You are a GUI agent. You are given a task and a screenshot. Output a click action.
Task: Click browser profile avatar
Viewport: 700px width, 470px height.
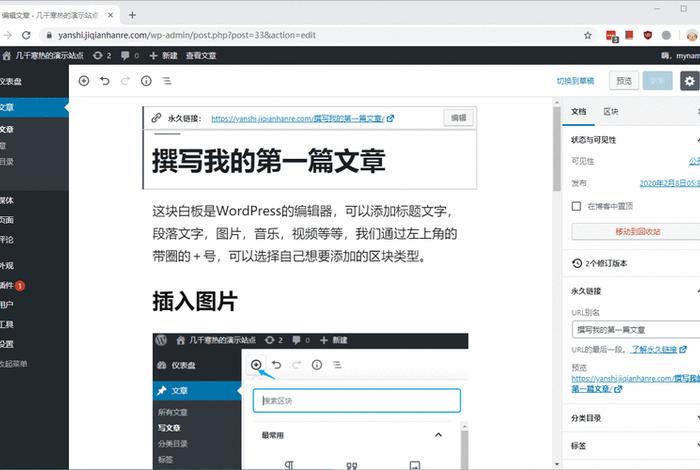pyautogui.click(x=692, y=35)
